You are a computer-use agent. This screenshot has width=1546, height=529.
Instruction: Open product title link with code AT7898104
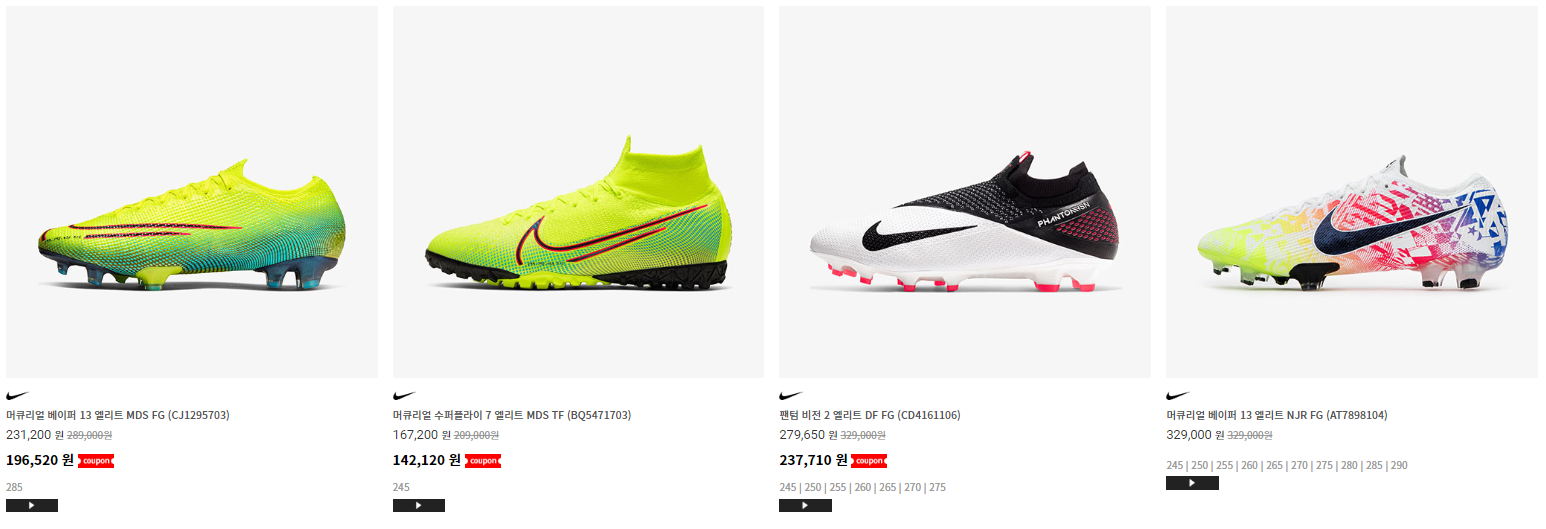[x=1277, y=415]
